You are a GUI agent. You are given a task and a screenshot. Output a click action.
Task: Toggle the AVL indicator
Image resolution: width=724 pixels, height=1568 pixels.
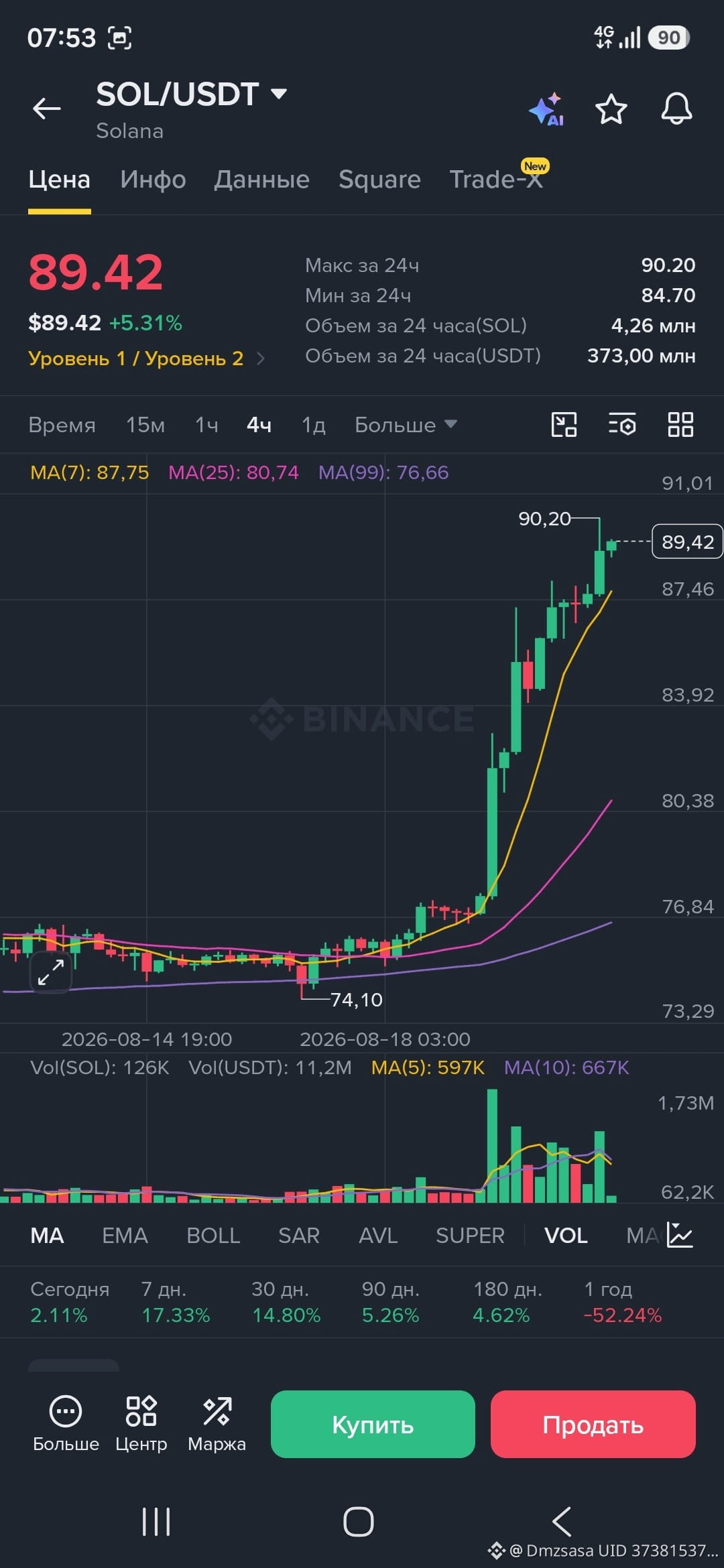pos(378,1235)
